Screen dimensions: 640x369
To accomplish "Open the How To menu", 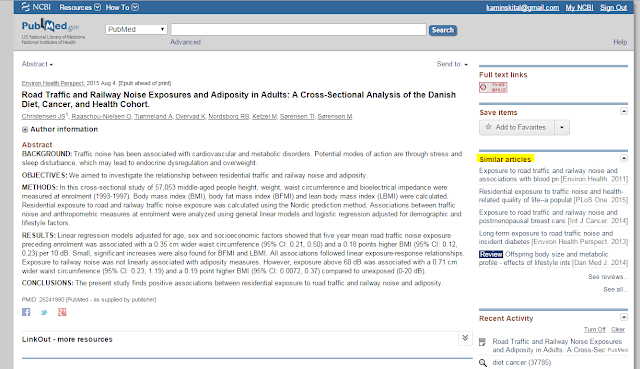I will [x=122, y=7].
